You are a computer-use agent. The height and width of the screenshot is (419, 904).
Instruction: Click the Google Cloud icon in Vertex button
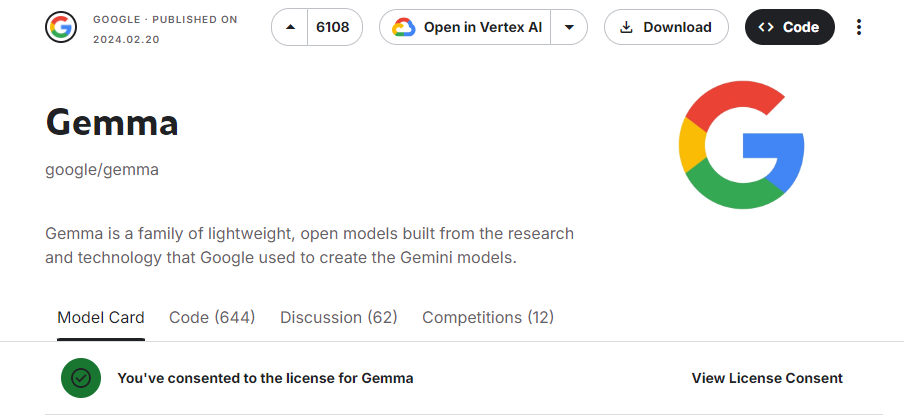[404, 27]
